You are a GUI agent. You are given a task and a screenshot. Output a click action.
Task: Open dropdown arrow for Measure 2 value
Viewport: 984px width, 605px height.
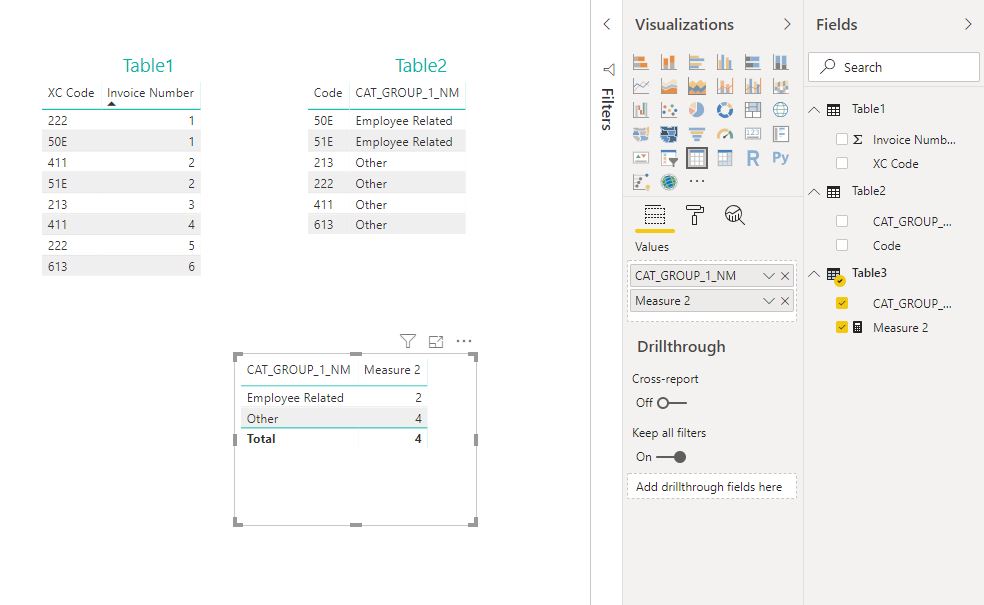(769, 301)
